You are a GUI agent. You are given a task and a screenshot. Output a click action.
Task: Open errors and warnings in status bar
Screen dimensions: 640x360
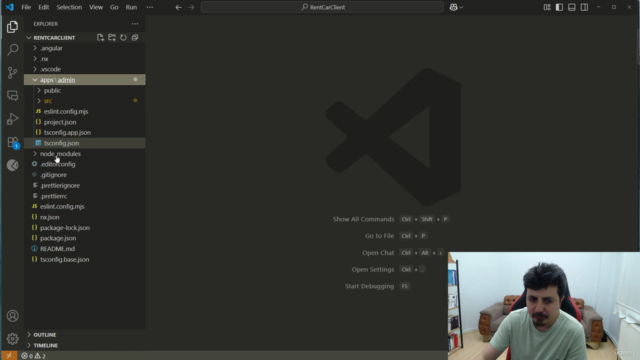33,356
